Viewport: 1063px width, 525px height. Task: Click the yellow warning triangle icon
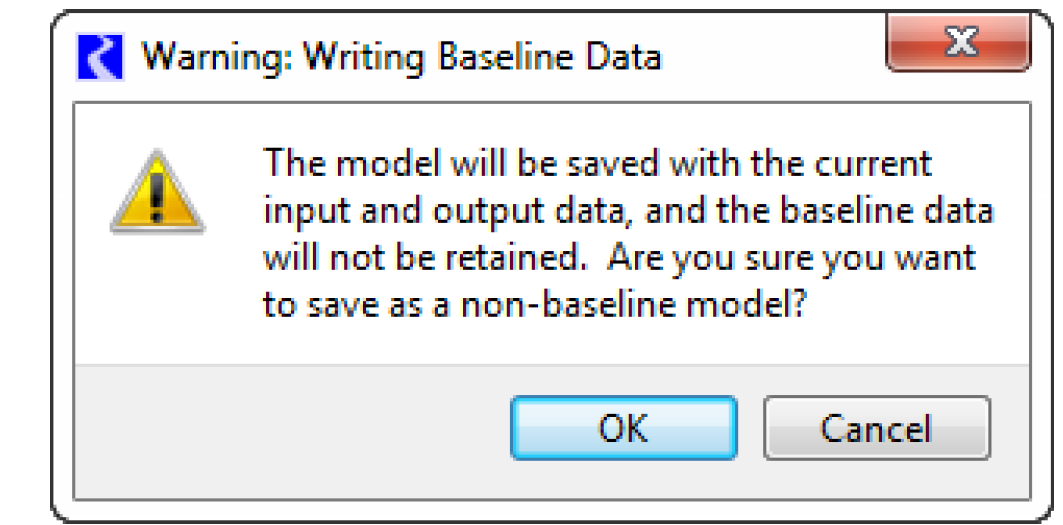pos(157,193)
